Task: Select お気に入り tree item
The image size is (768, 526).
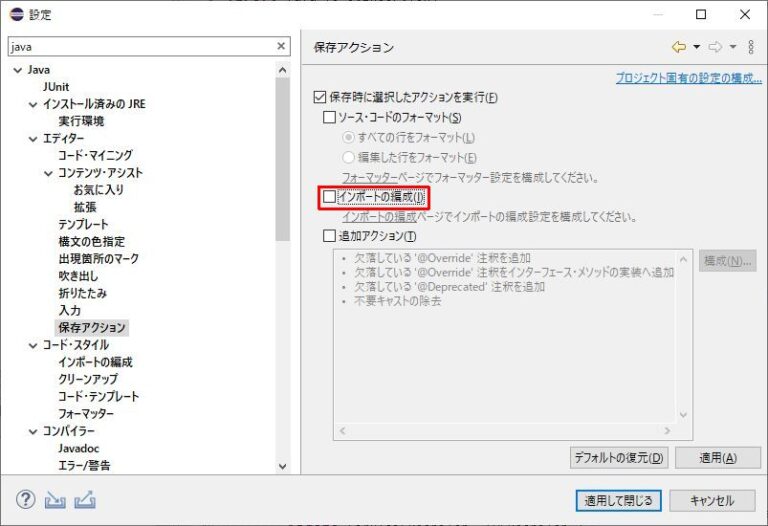Action: (x=99, y=190)
